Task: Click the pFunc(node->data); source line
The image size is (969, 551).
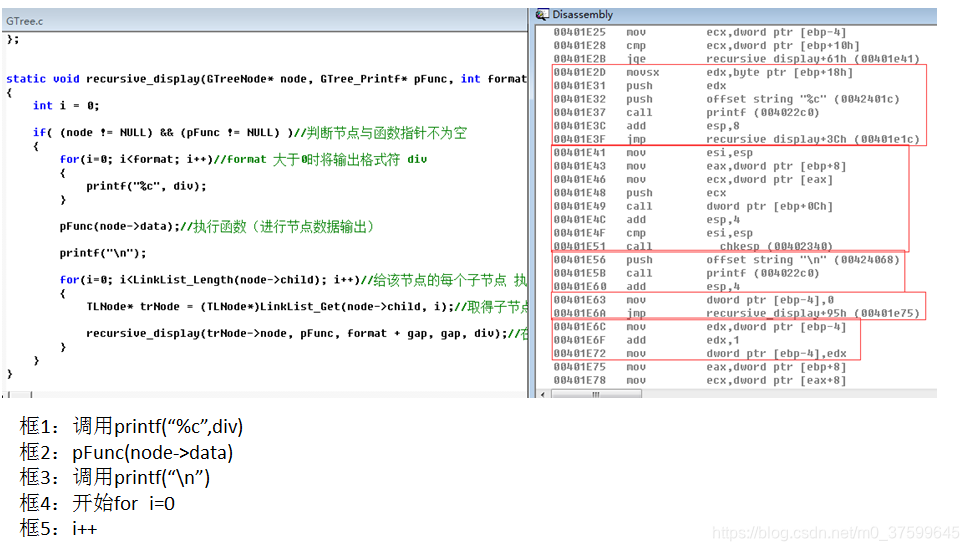Action: [217, 227]
